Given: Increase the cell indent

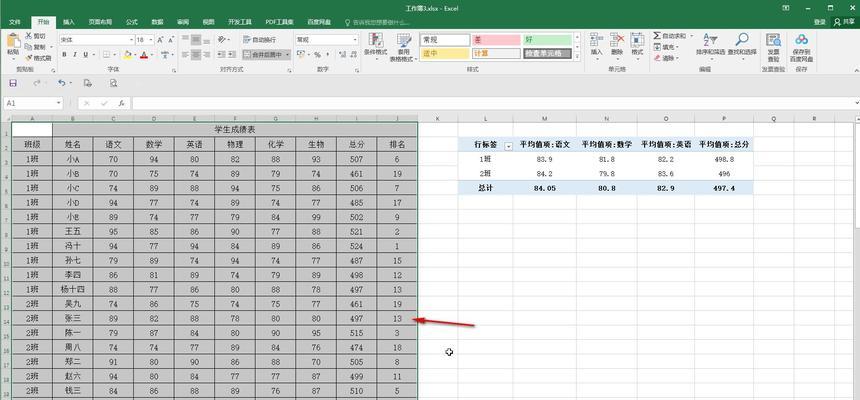Looking at the screenshot, I should pos(233,55).
